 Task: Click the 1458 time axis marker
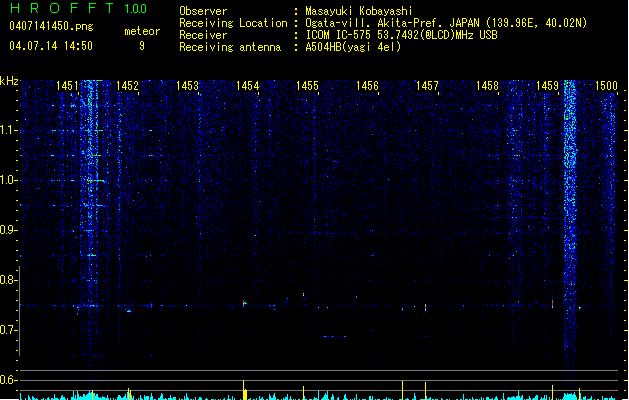point(487,86)
